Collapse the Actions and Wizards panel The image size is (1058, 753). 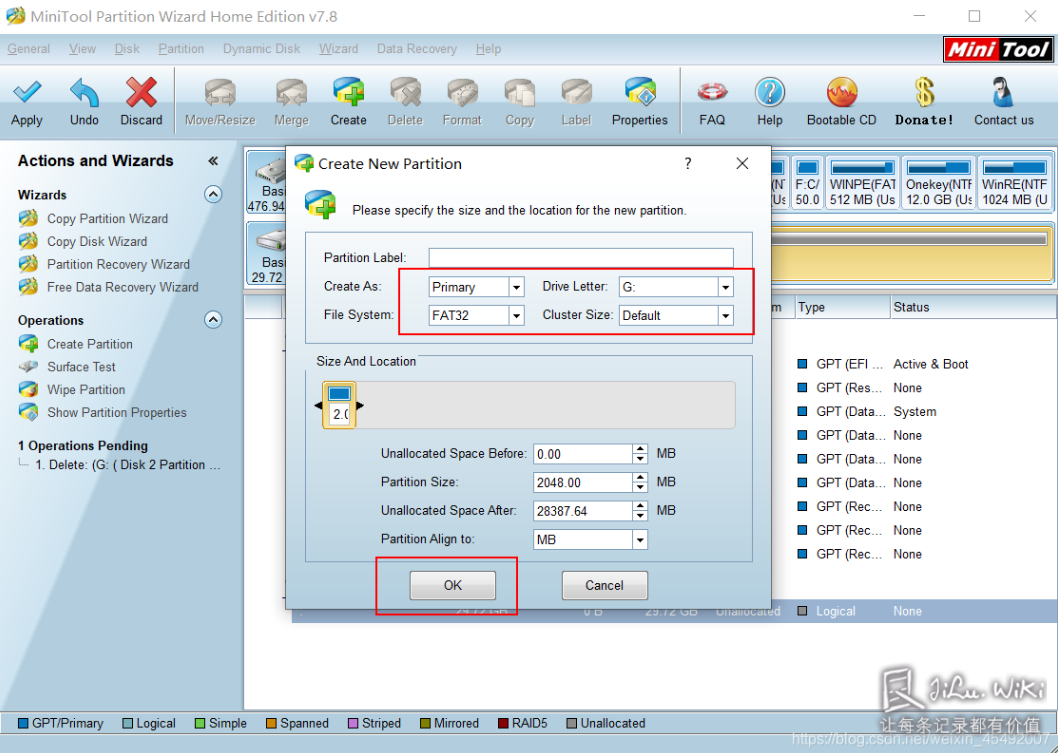tap(213, 161)
